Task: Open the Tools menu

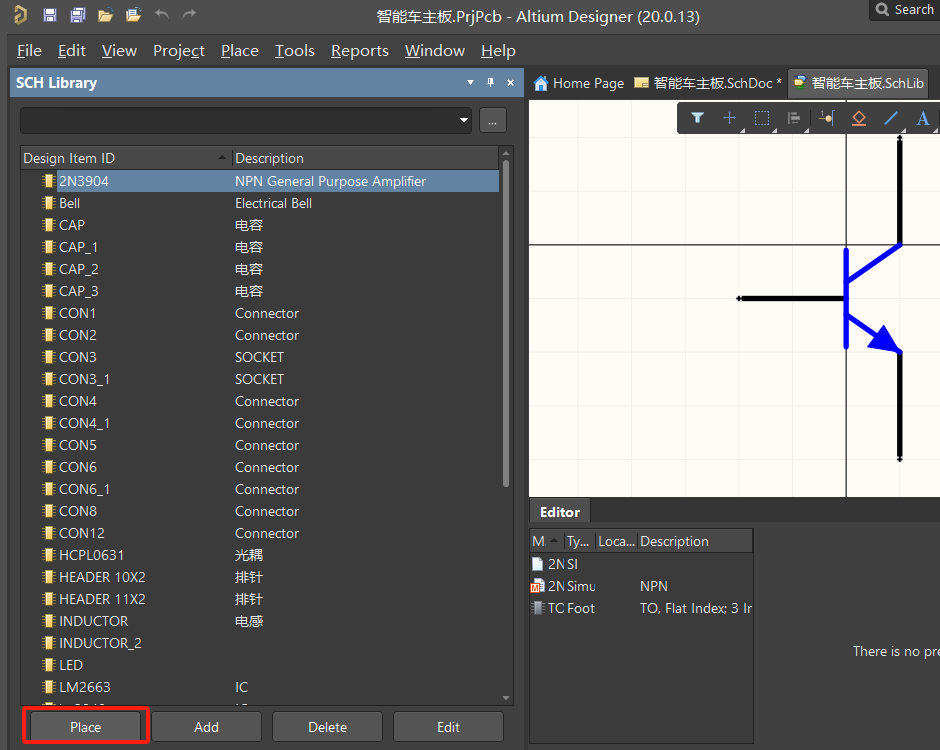Action: [294, 51]
